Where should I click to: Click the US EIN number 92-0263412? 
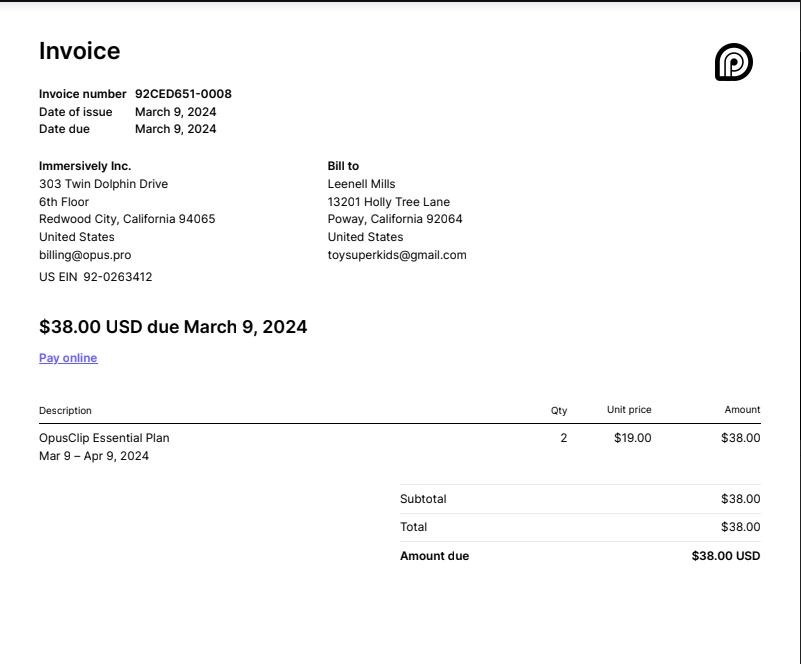[117, 277]
